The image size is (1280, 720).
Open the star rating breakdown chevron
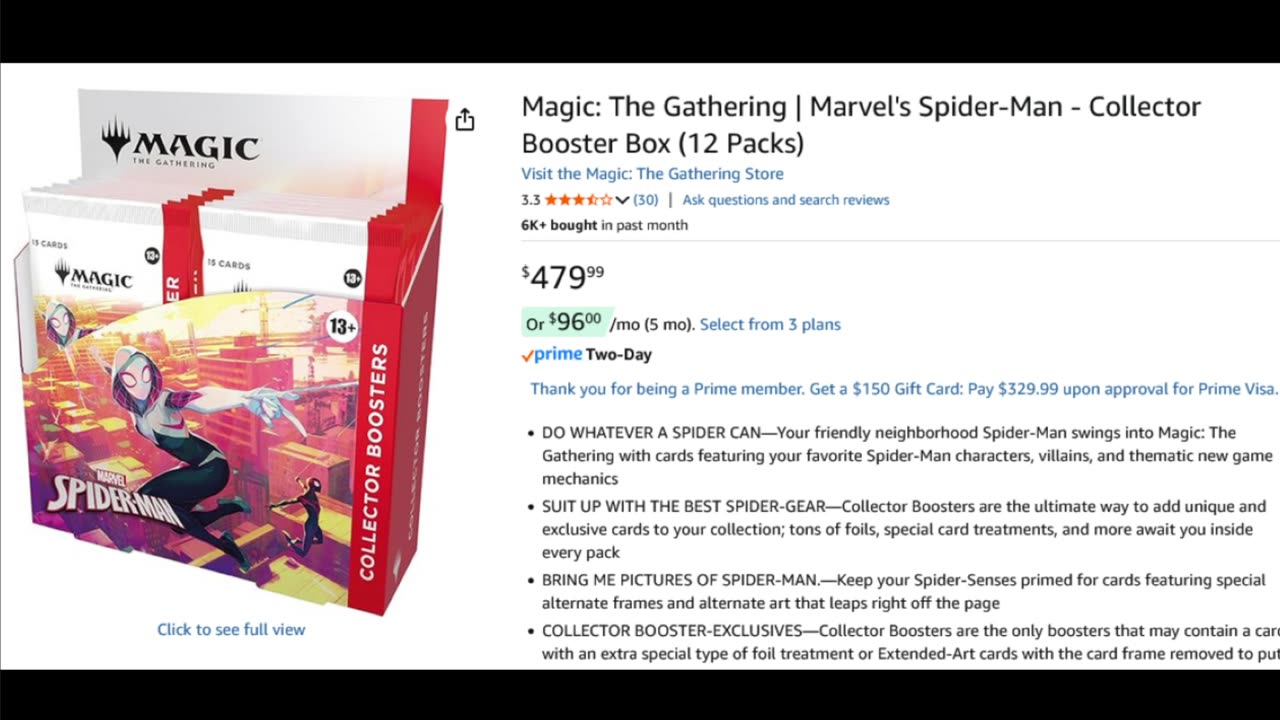[622, 200]
